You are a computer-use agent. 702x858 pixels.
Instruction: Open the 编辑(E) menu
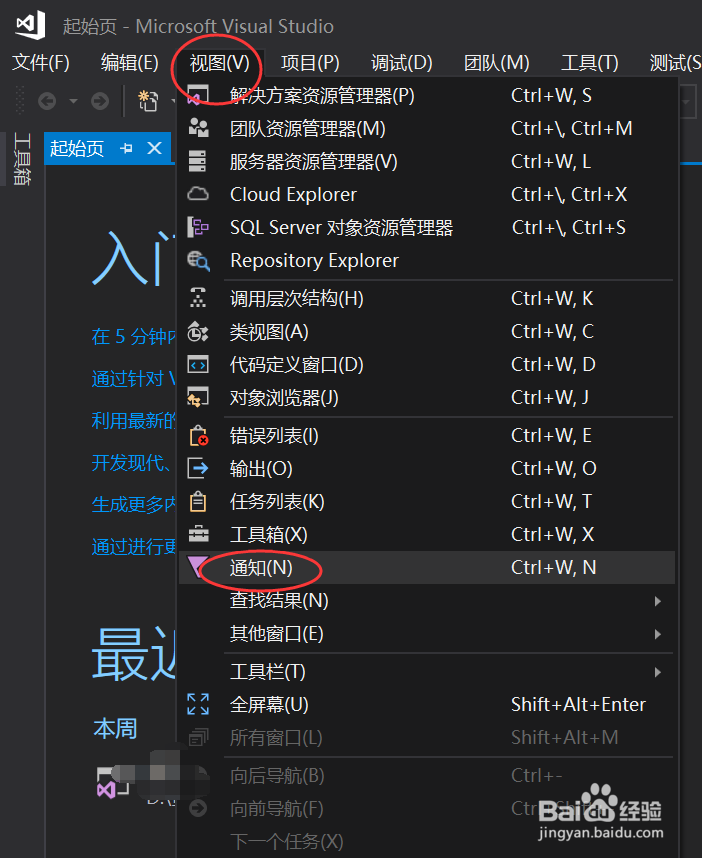[130, 62]
